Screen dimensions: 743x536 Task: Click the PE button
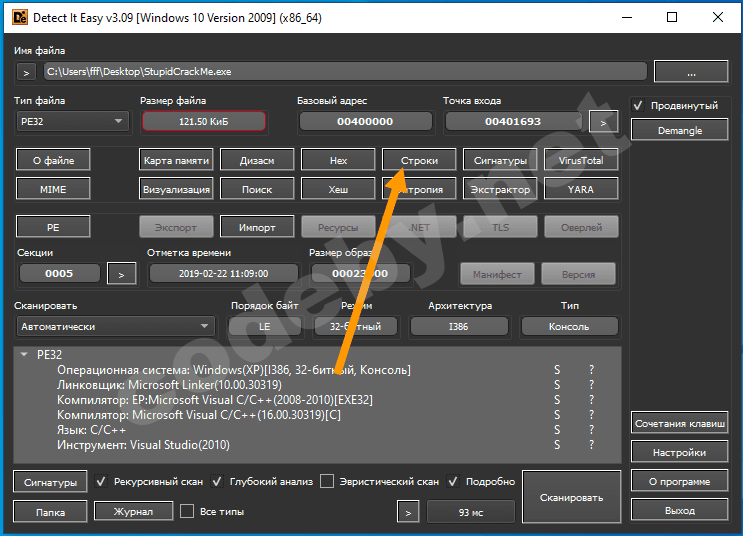coord(53,227)
